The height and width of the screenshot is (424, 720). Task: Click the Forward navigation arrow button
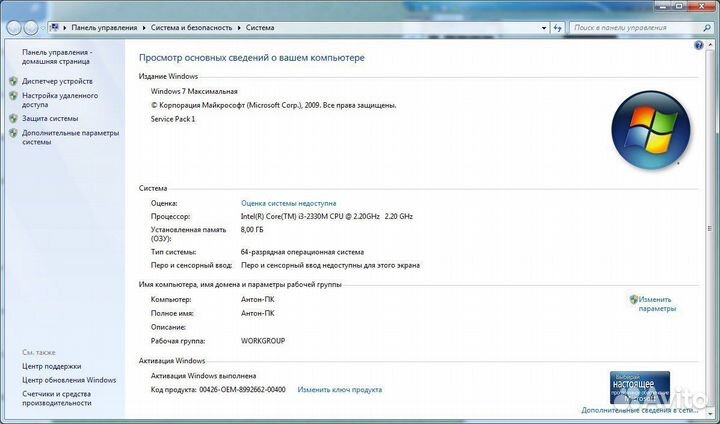tap(31, 28)
